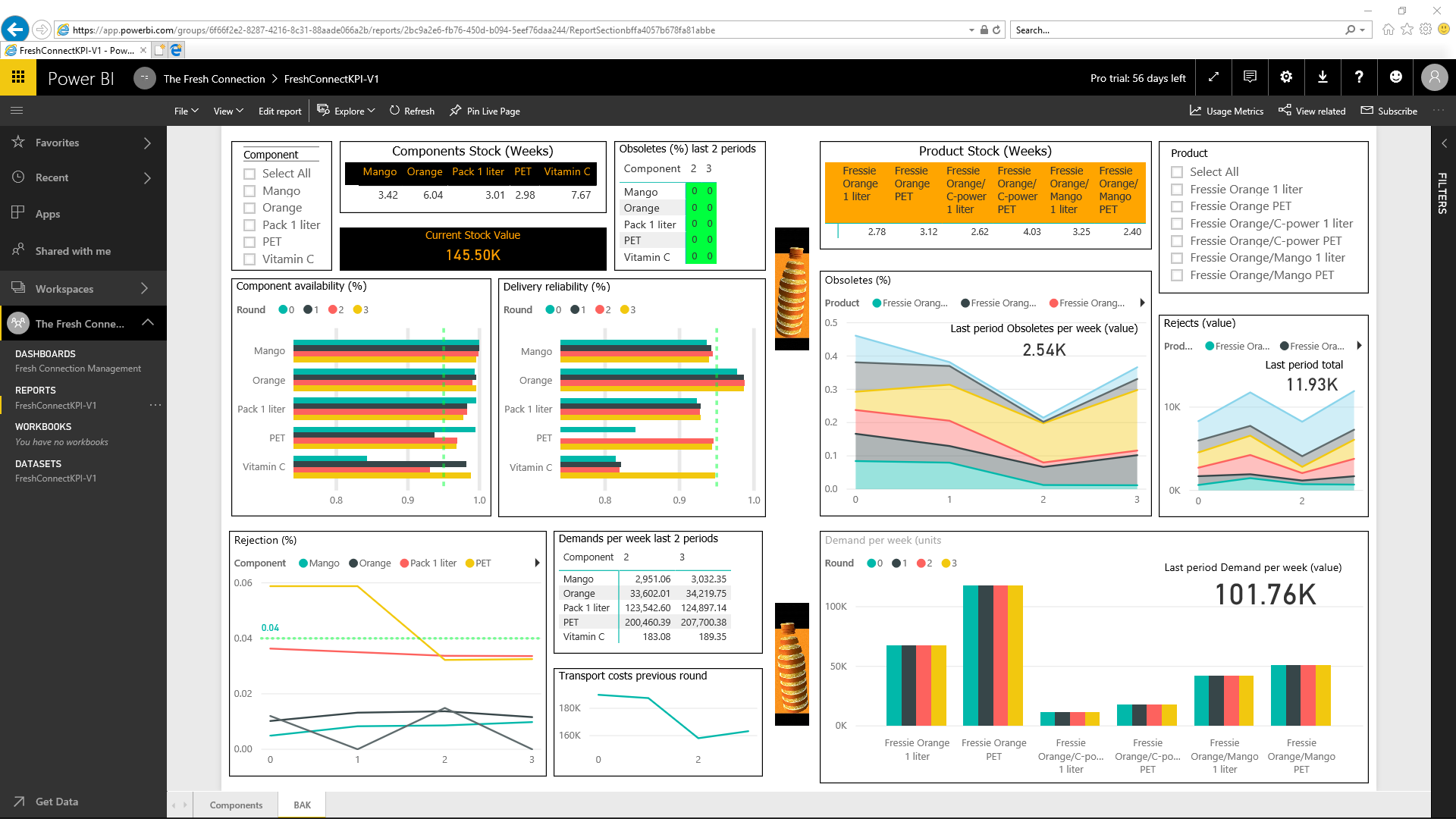The height and width of the screenshot is (819, 1456).
Task: Click The Fresh Connection breadcrumb link
Action: tap(214, 79)
